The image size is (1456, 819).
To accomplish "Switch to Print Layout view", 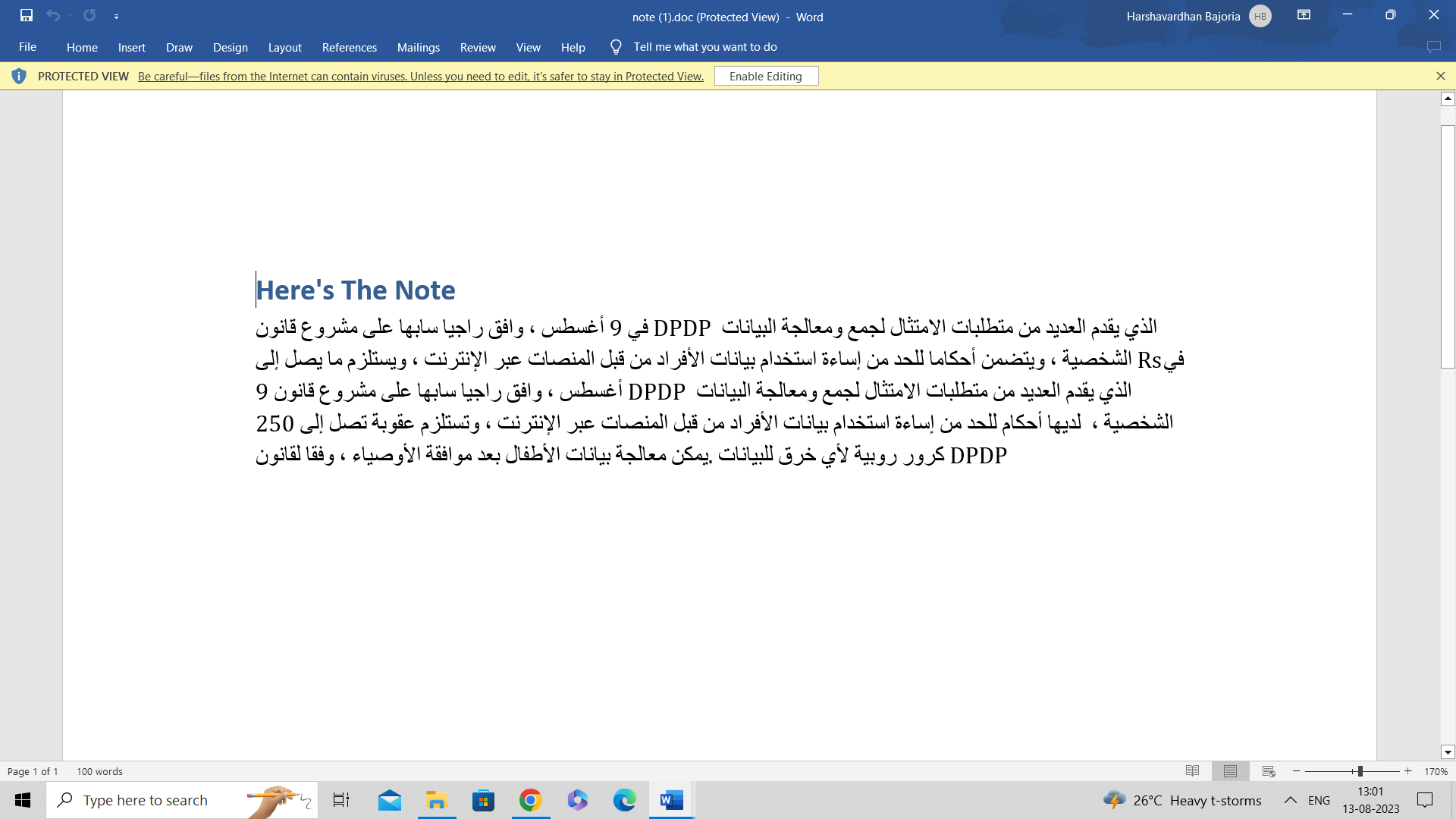I will click(x=1230, y=771).
